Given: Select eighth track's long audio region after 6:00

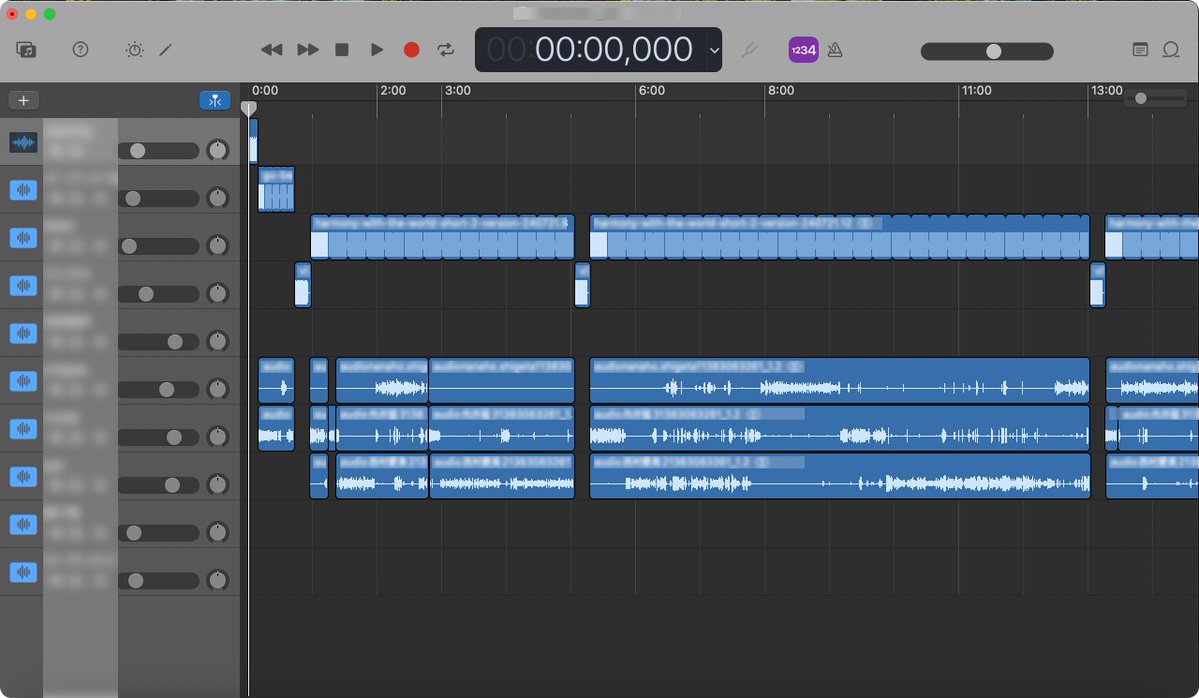Looking at the screenshot, I should [x=840, y=476].
